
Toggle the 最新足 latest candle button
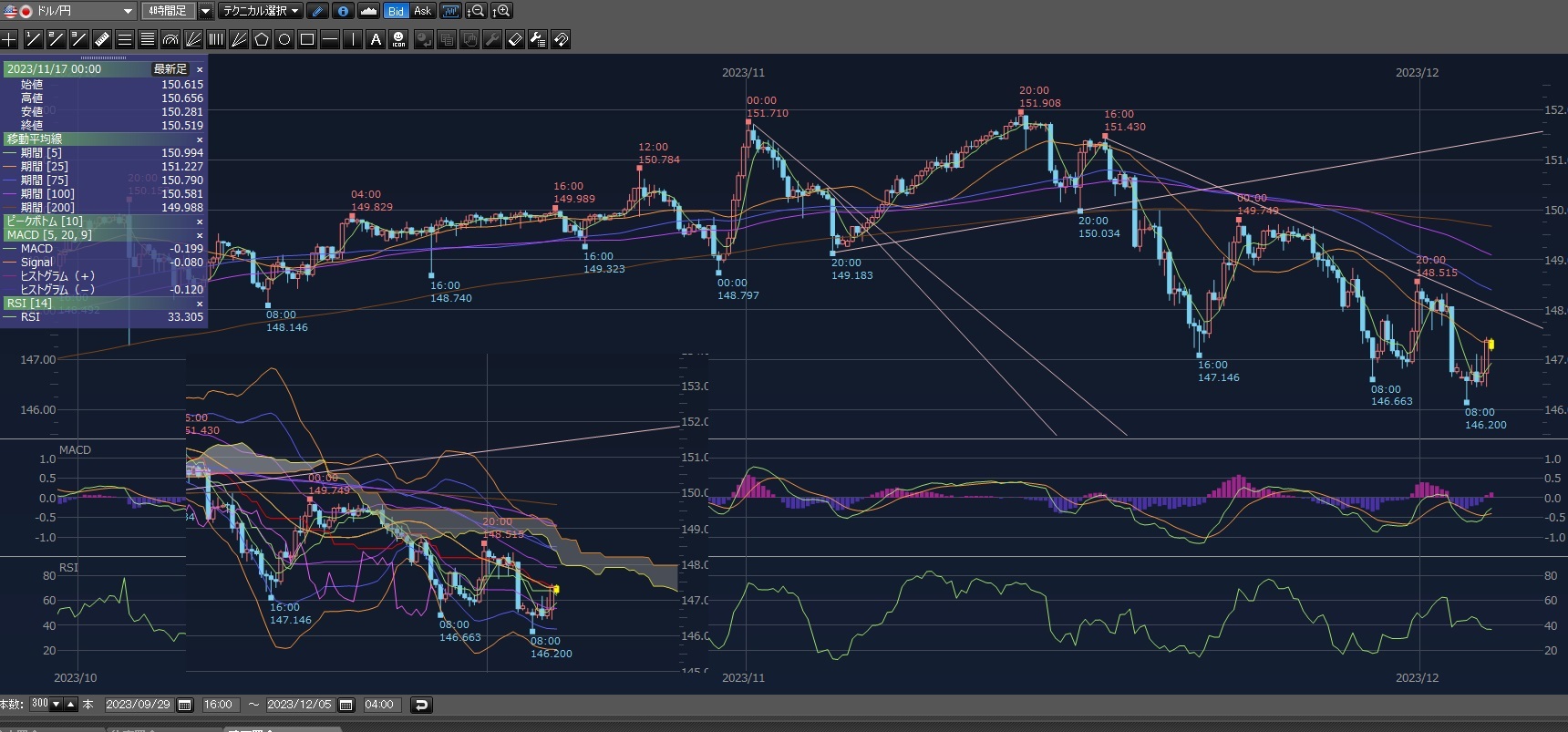170,69
